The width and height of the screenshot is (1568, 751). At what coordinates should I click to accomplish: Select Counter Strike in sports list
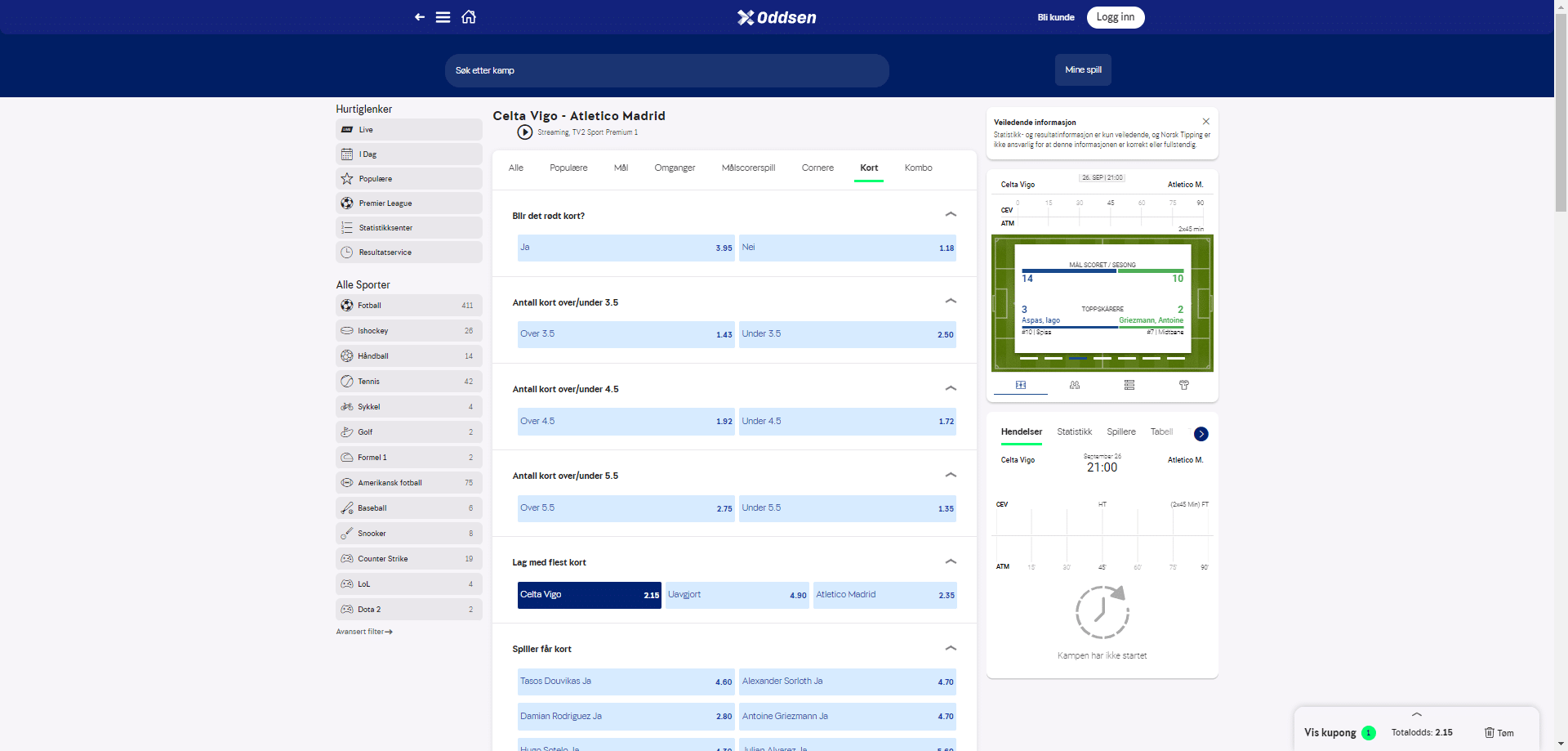coord(409,559)
